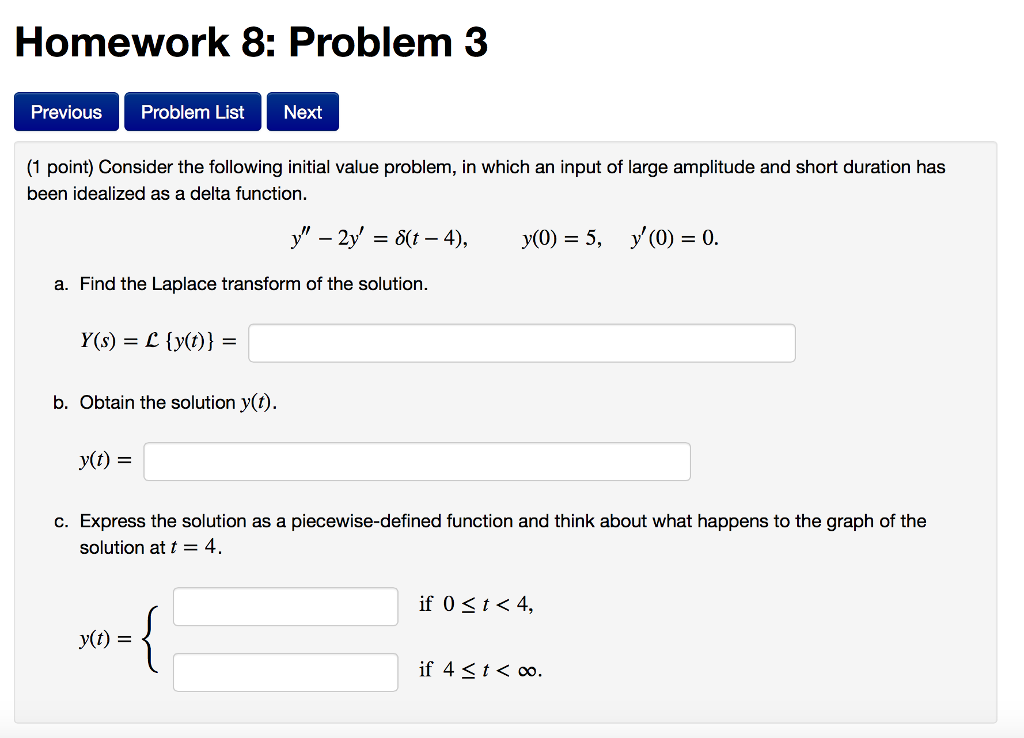This screenshot has height=738, width=1024.
Task: Click the piecewise answer box for 4 ≤ t < ∞
Action: 285,671
